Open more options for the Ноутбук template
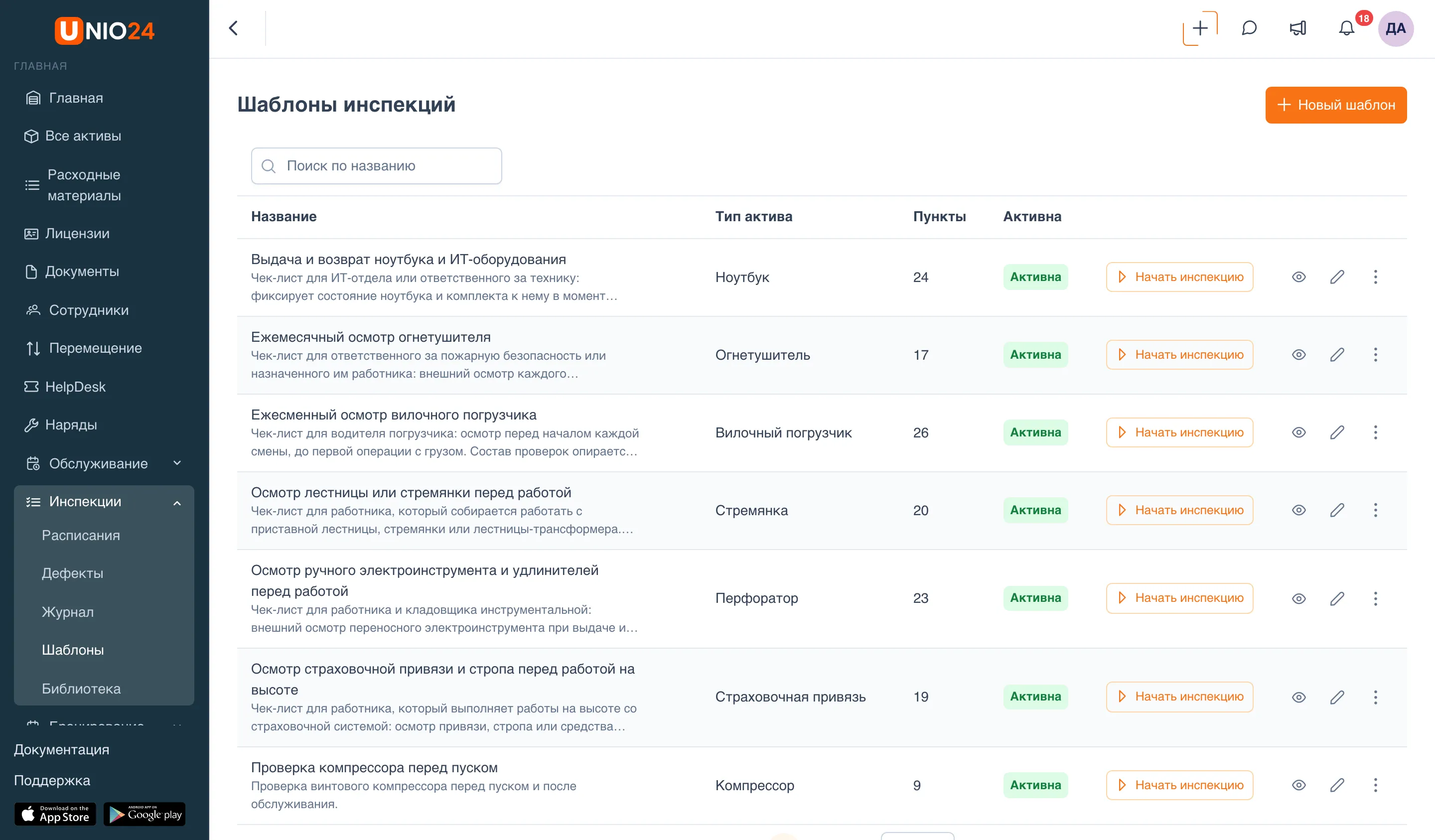Image resolution: width=1435 pixels, height=840 pixels. click(1375, 278)
